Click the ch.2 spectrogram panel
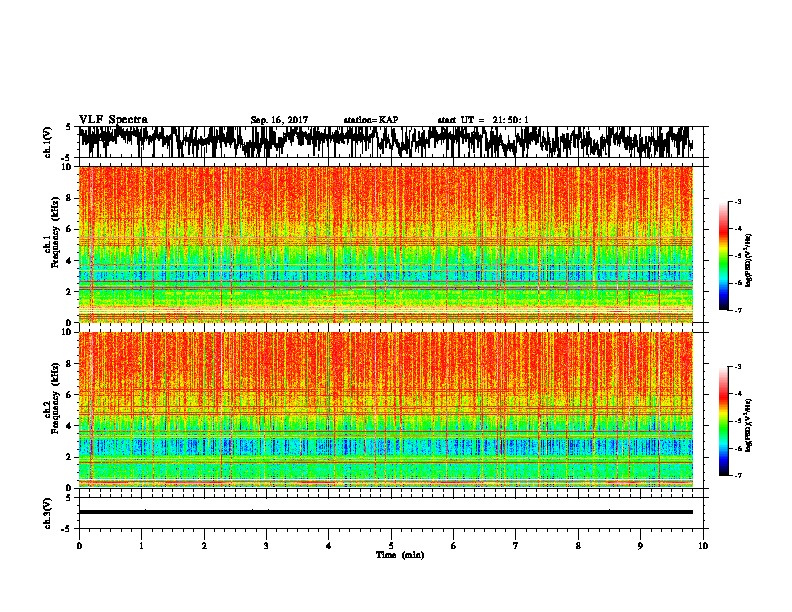Image resolution: width=792 pixels, height=612 pixels. tap(385, 410)
